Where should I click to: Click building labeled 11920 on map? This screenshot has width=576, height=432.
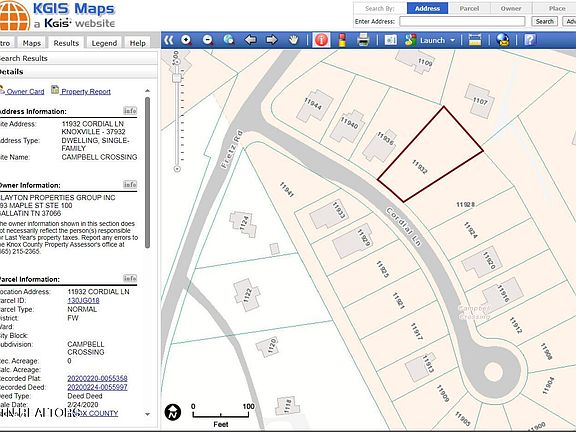[482, 262]
